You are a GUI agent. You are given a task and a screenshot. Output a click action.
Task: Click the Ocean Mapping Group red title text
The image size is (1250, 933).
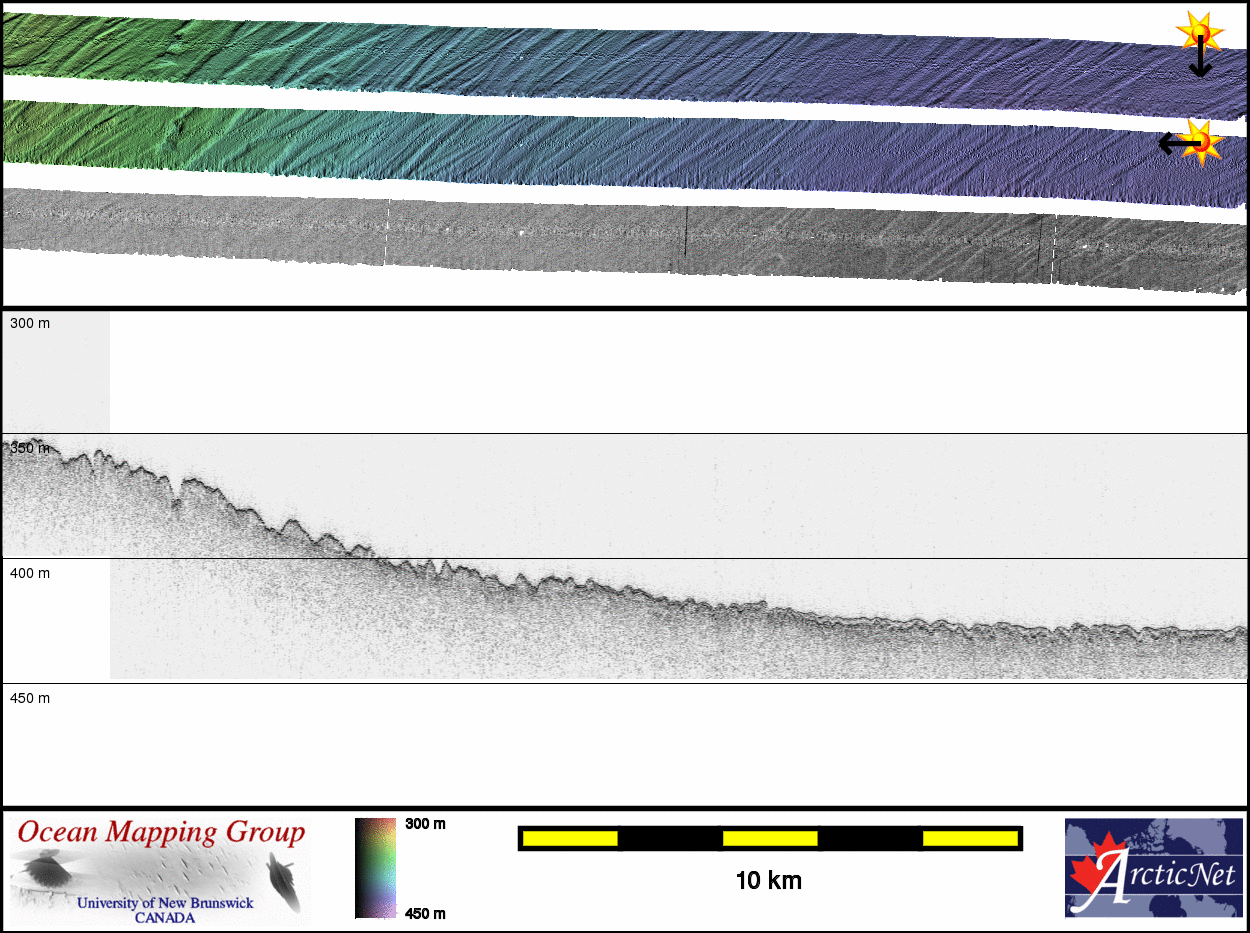(x=161, y=832)
